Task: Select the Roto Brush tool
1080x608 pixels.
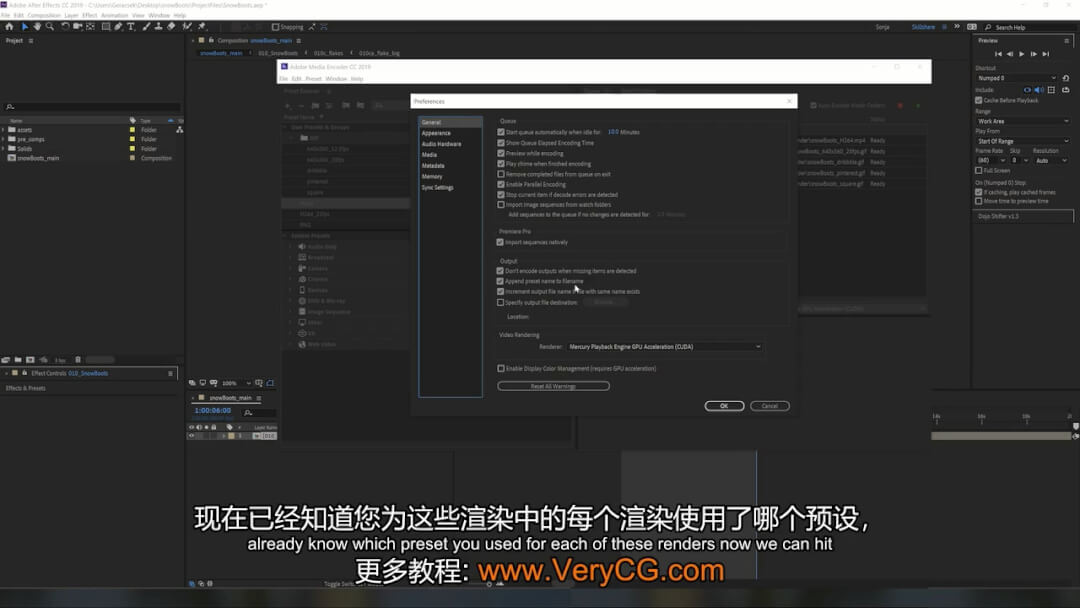Action: (x=187, y=27)
